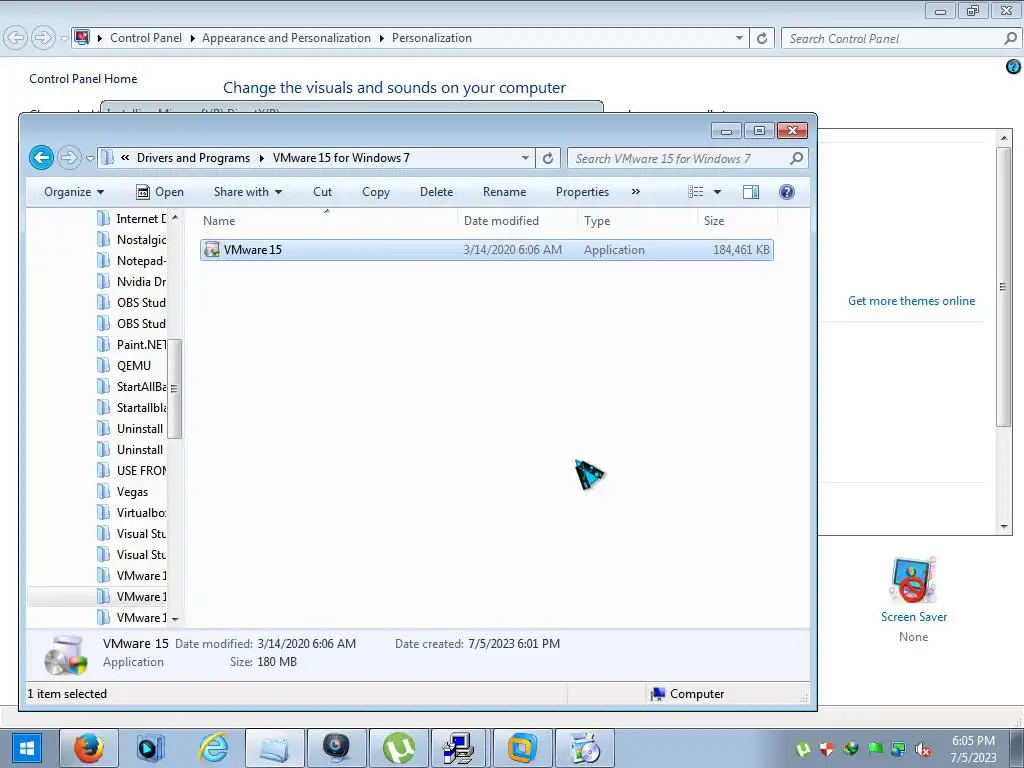1024x768 pixels.
Task: Select the Nostalgic folder in navigation pane
Action: 132,240
